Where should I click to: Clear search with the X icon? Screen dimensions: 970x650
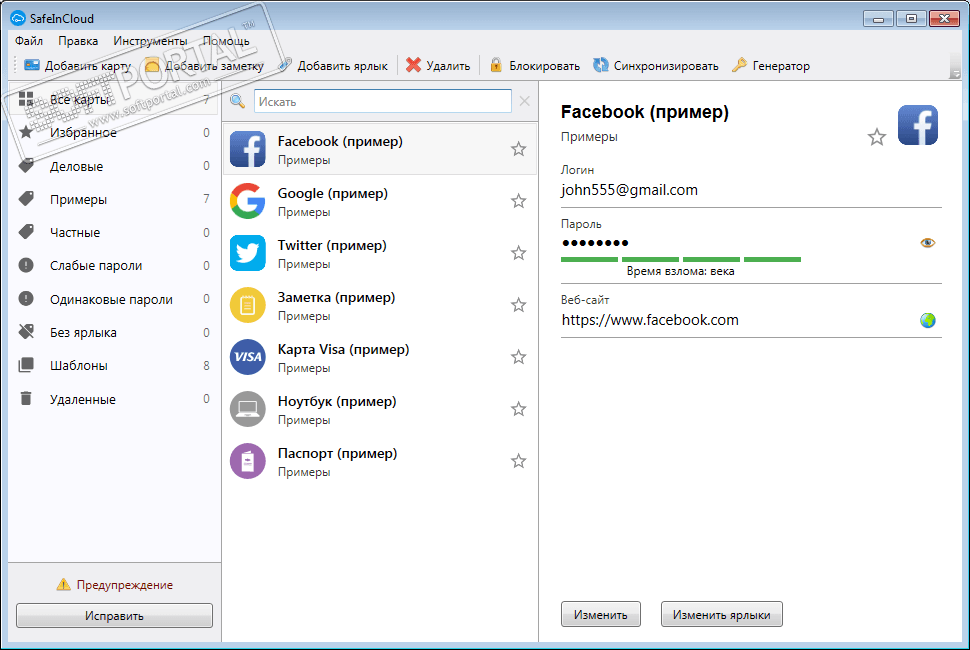525,101
